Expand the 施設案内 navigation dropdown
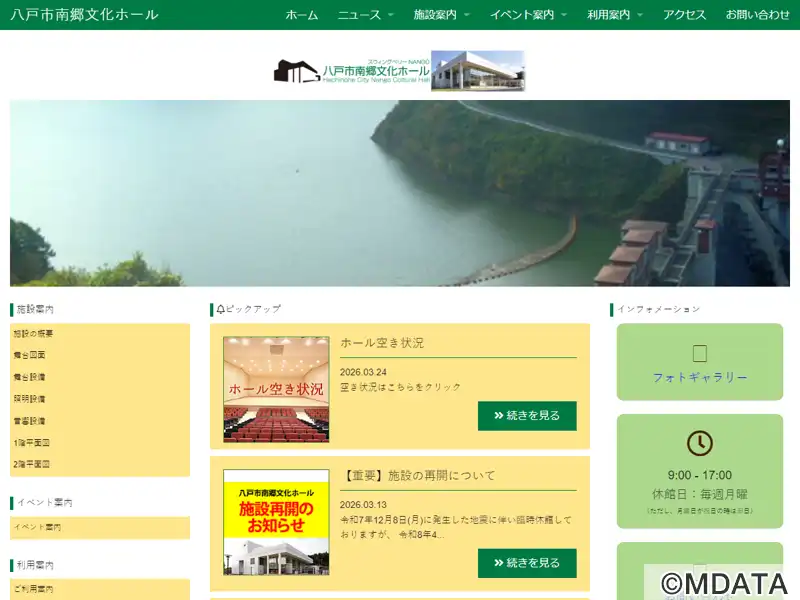This screenshot has width=800, height=600. [x=441, y=15]
